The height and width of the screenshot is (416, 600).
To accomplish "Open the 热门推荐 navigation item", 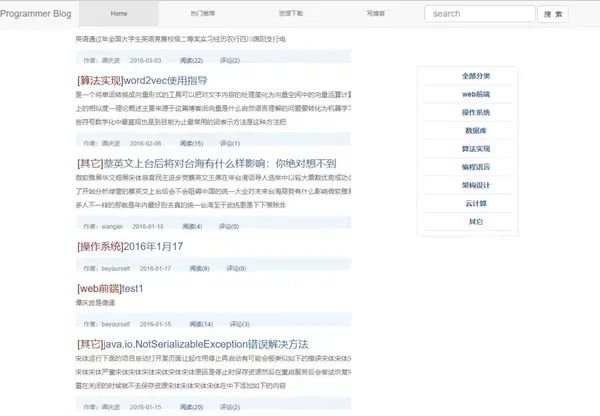I will coord(203,13).
